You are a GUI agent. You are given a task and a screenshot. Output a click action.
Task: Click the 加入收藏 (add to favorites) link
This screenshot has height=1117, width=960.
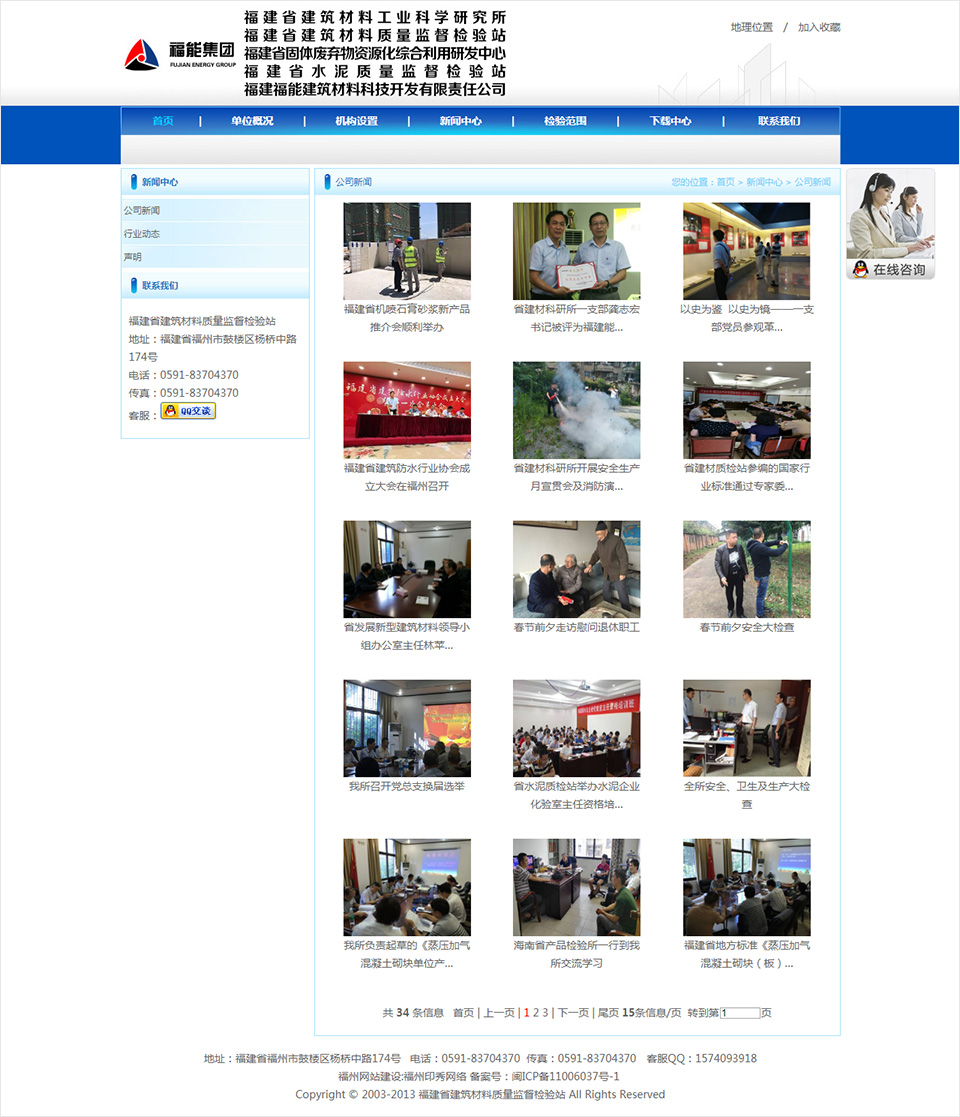click(820, 27)
